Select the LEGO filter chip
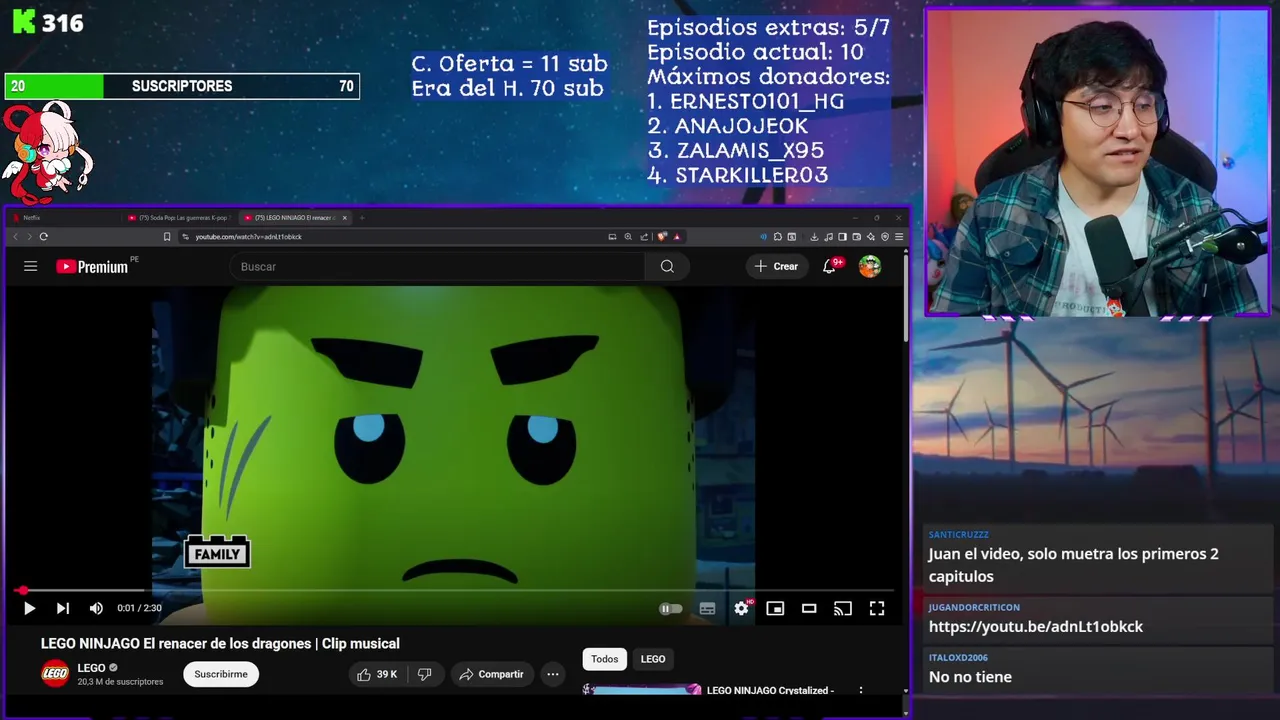The height and width of the screenshot is (720, 1280). 653,659
